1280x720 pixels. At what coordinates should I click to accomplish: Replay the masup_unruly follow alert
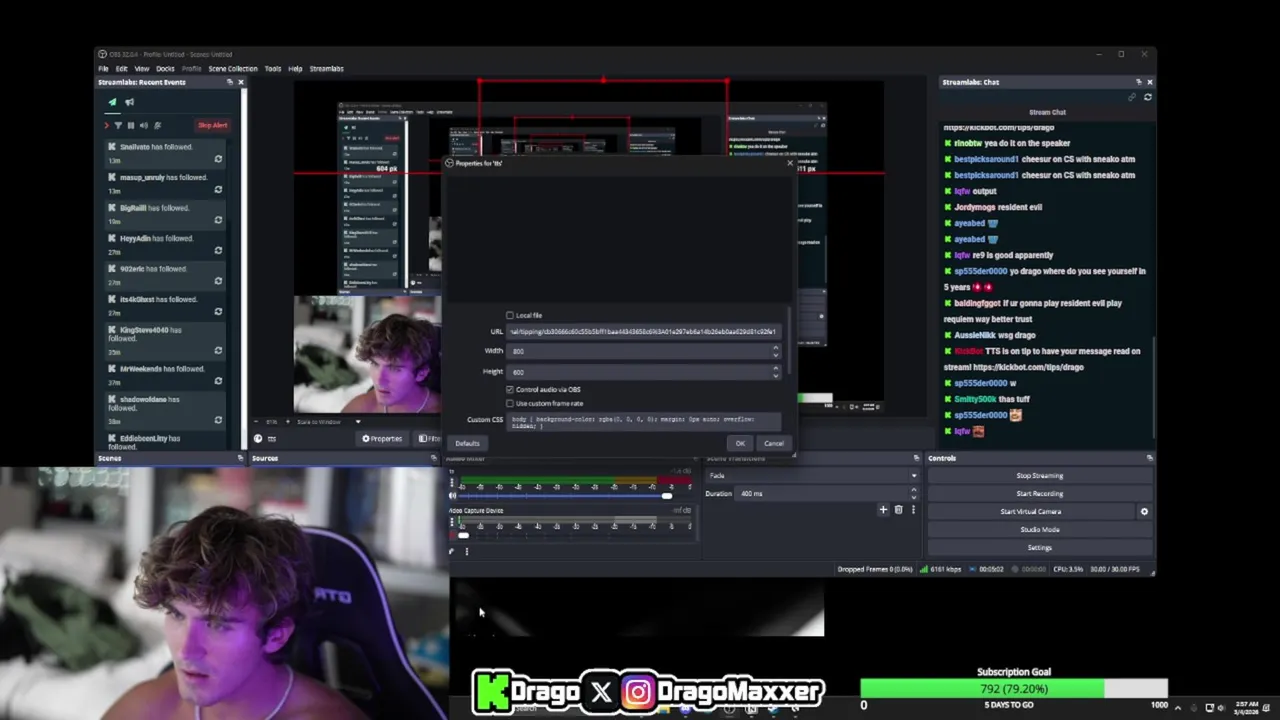[x=218, y=190]
